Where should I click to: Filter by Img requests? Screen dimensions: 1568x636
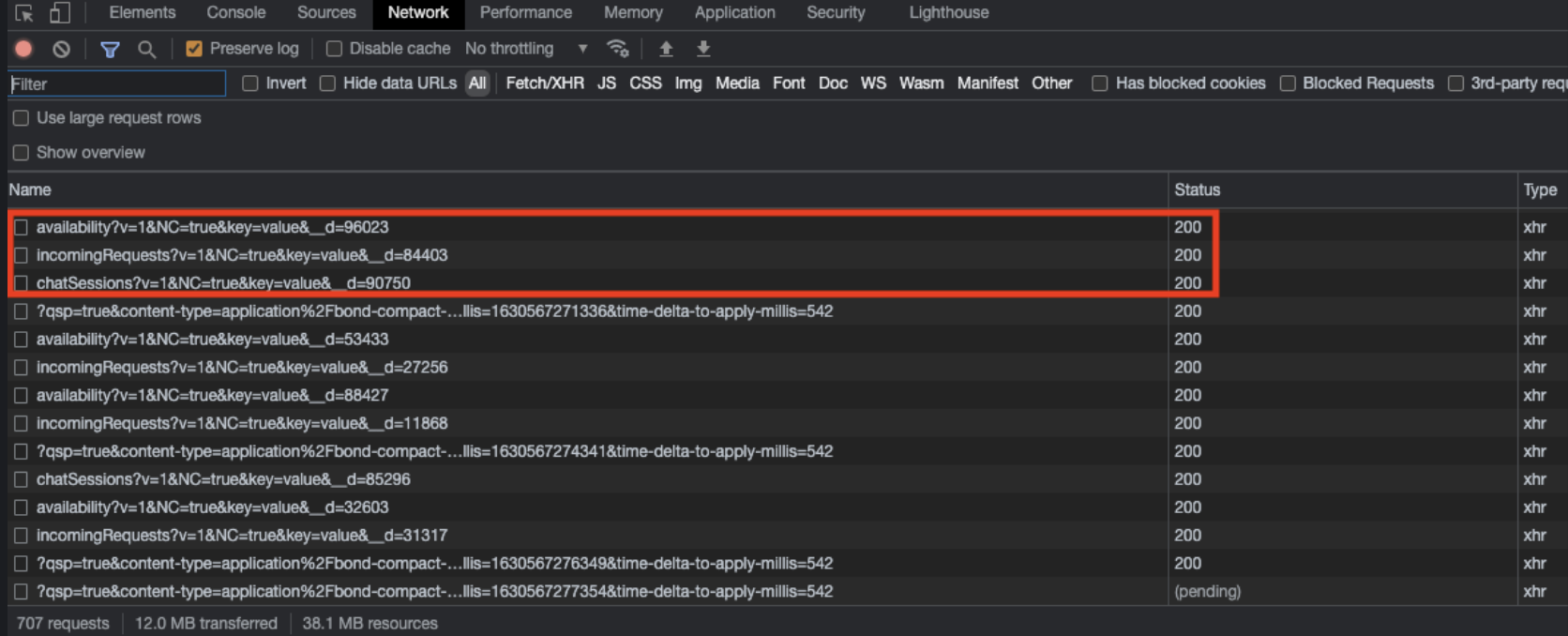(688, 83)
